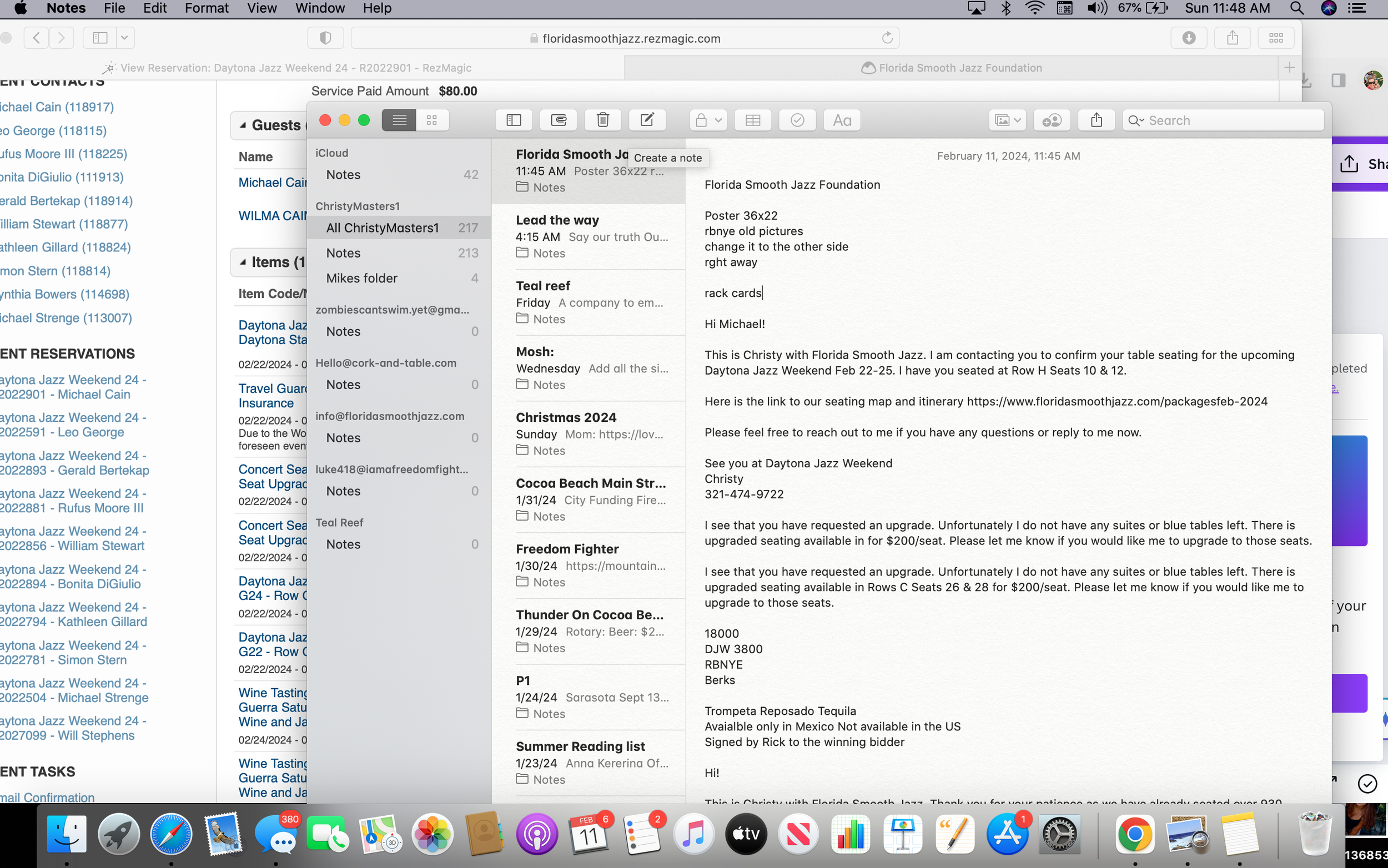Click Safari's share icon
1388x868 pixels.
[1233, 38]
